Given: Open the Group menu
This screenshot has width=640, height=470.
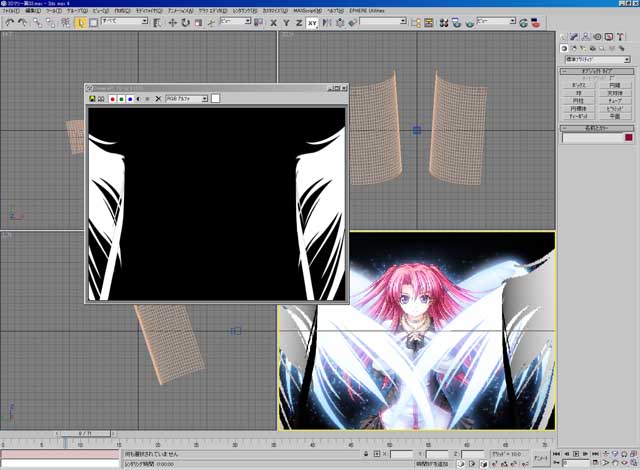Looking at the screenshot, I should [x=77, y=11].
